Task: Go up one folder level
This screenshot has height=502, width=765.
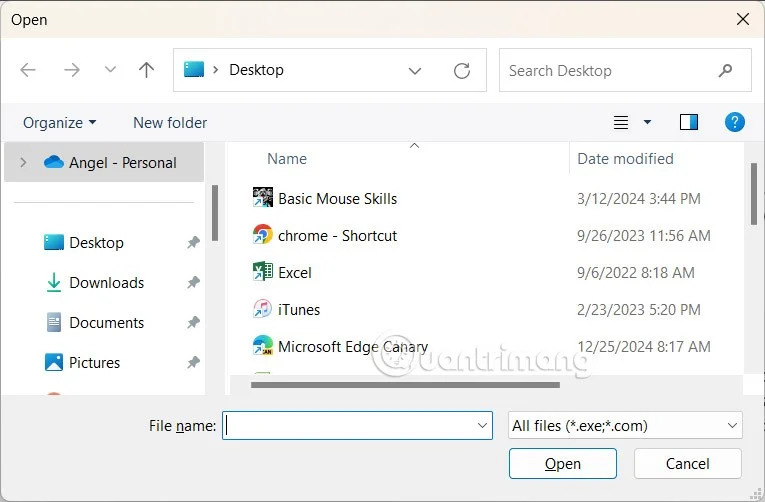Action: click(x=146, y=70)
